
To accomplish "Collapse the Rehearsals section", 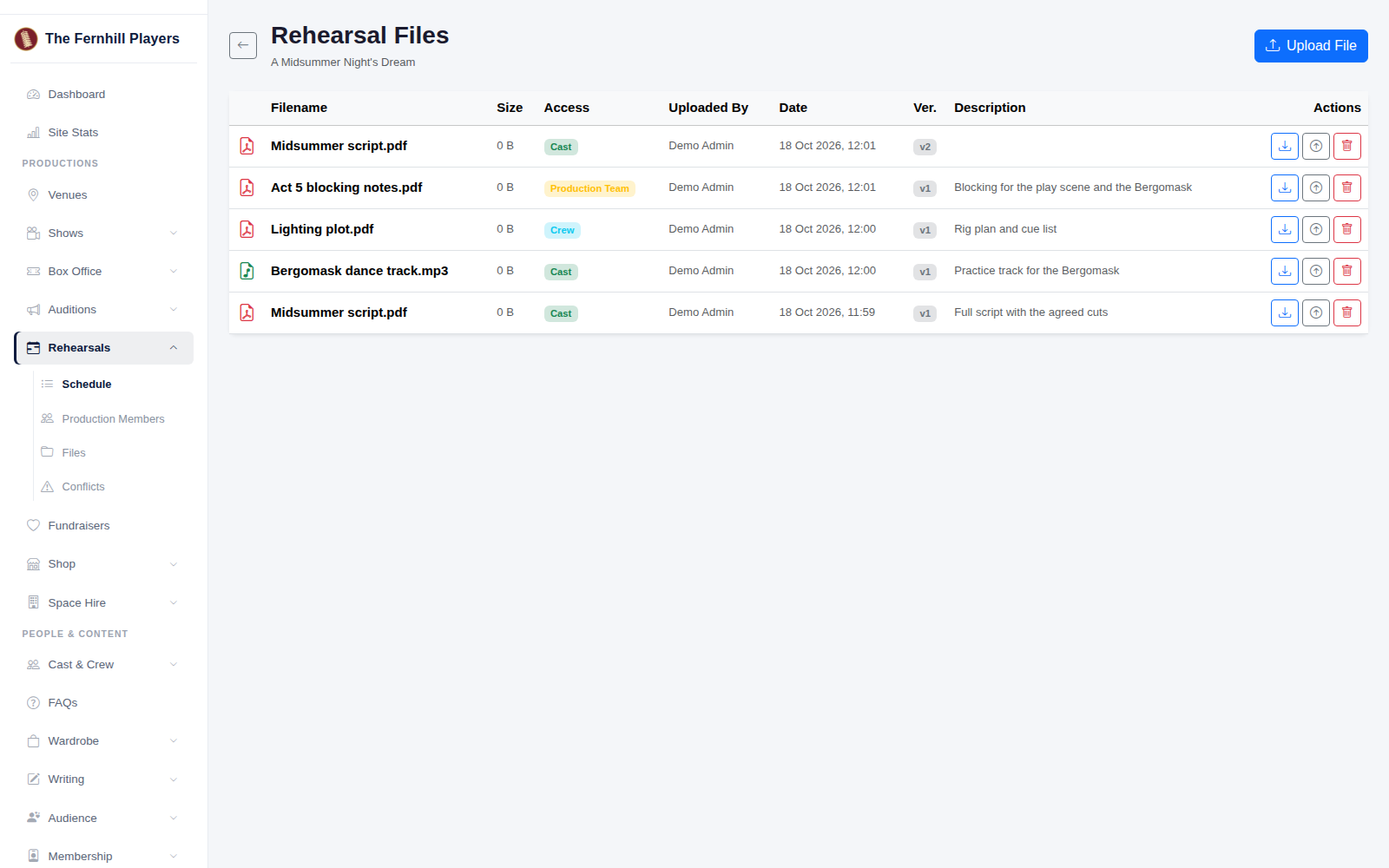I will click(104, 348).
